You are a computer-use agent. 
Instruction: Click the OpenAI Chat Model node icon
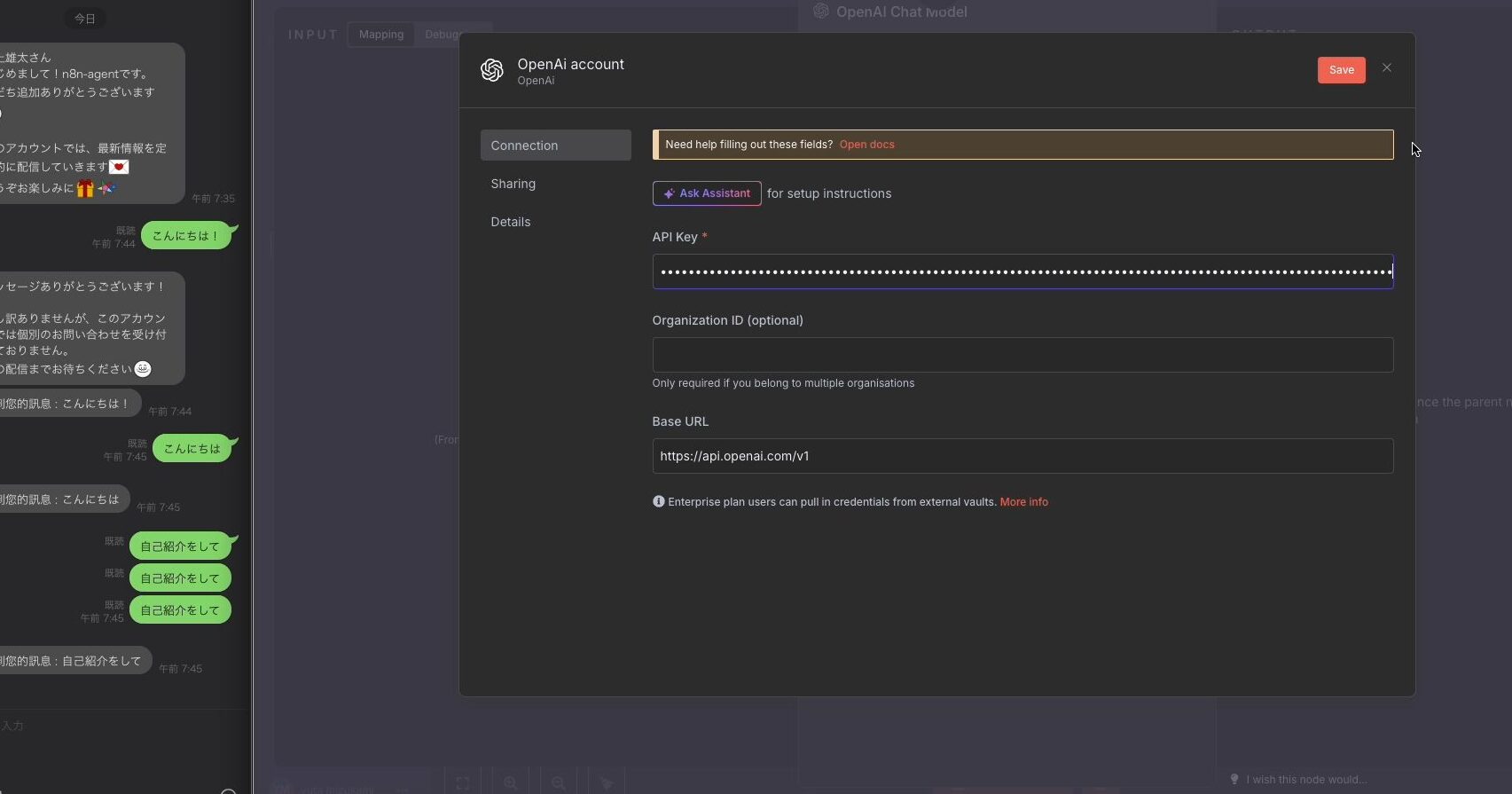[821, 11]
